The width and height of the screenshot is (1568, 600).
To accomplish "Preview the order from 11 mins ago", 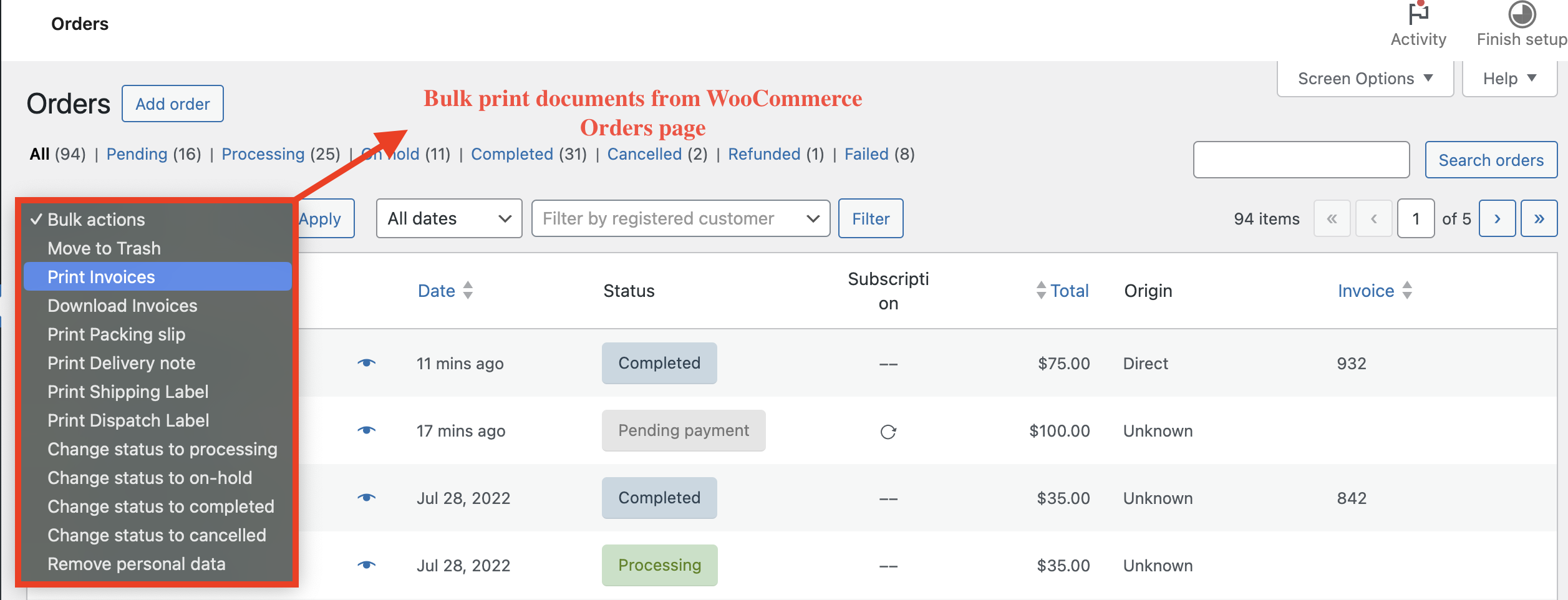I will click(367, 363).
